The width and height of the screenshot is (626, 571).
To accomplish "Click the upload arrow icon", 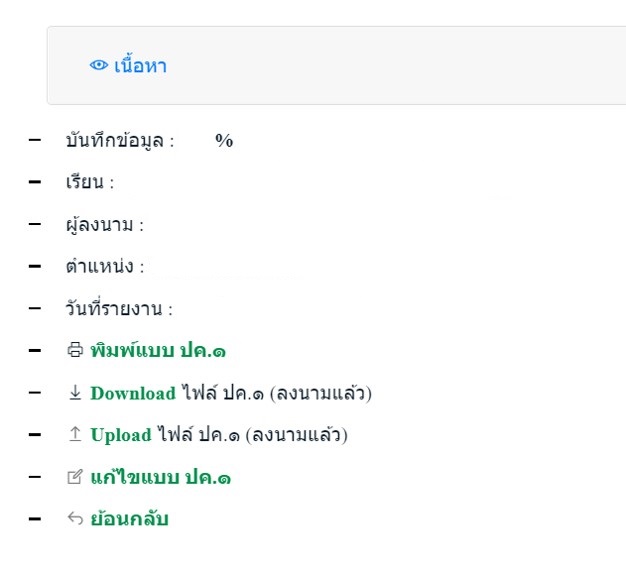I will 75,435.
